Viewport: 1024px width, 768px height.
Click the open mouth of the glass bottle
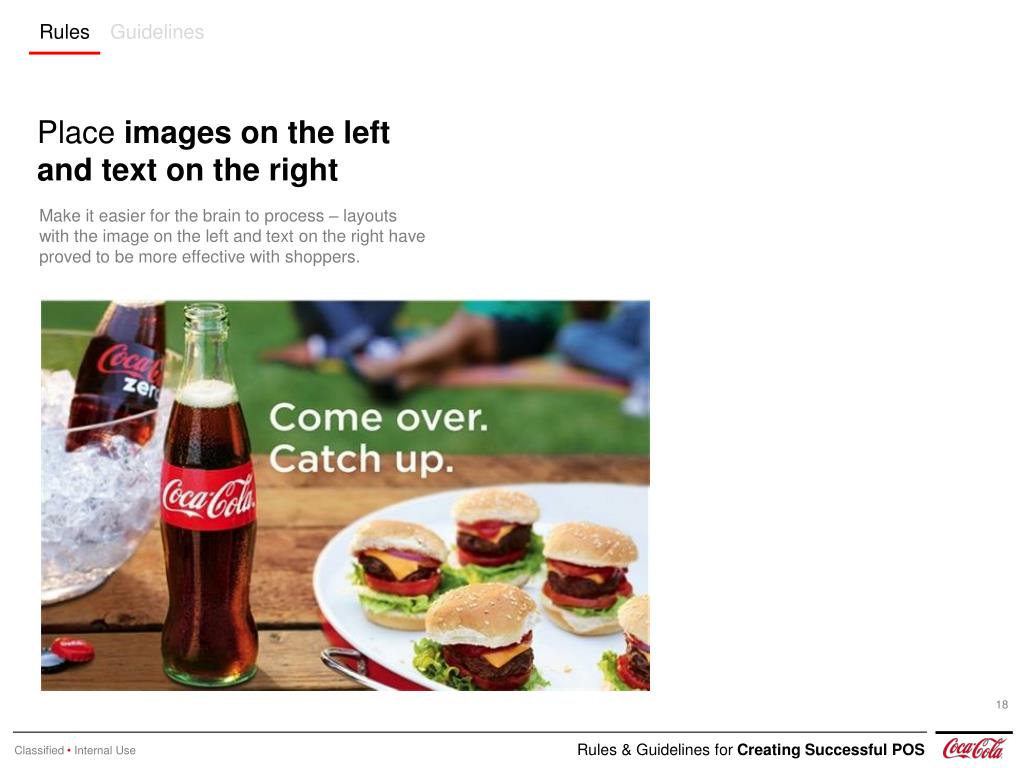tap(206, 311)
